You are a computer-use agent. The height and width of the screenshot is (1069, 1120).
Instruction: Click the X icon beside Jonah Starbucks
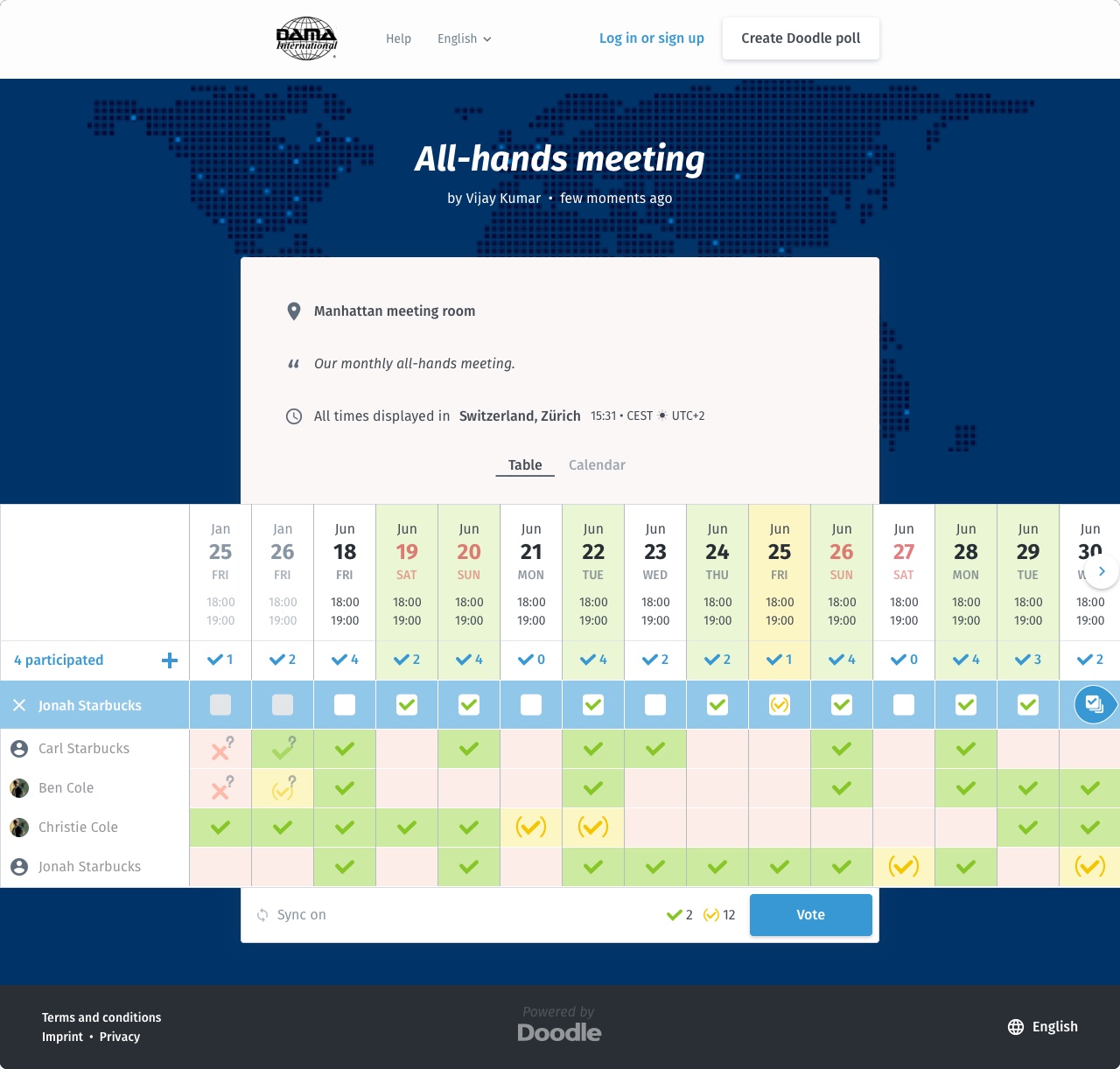[19, 705]
